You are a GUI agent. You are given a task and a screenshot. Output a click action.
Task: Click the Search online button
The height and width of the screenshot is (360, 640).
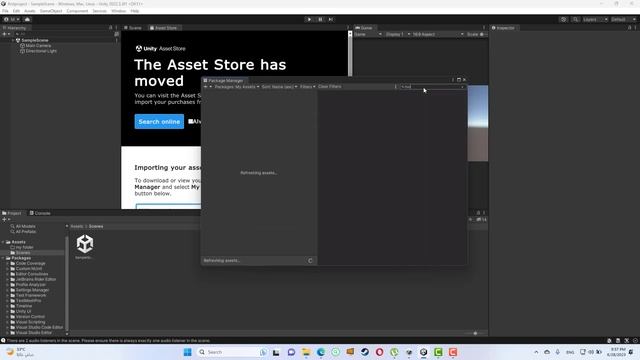coord(159,122)
